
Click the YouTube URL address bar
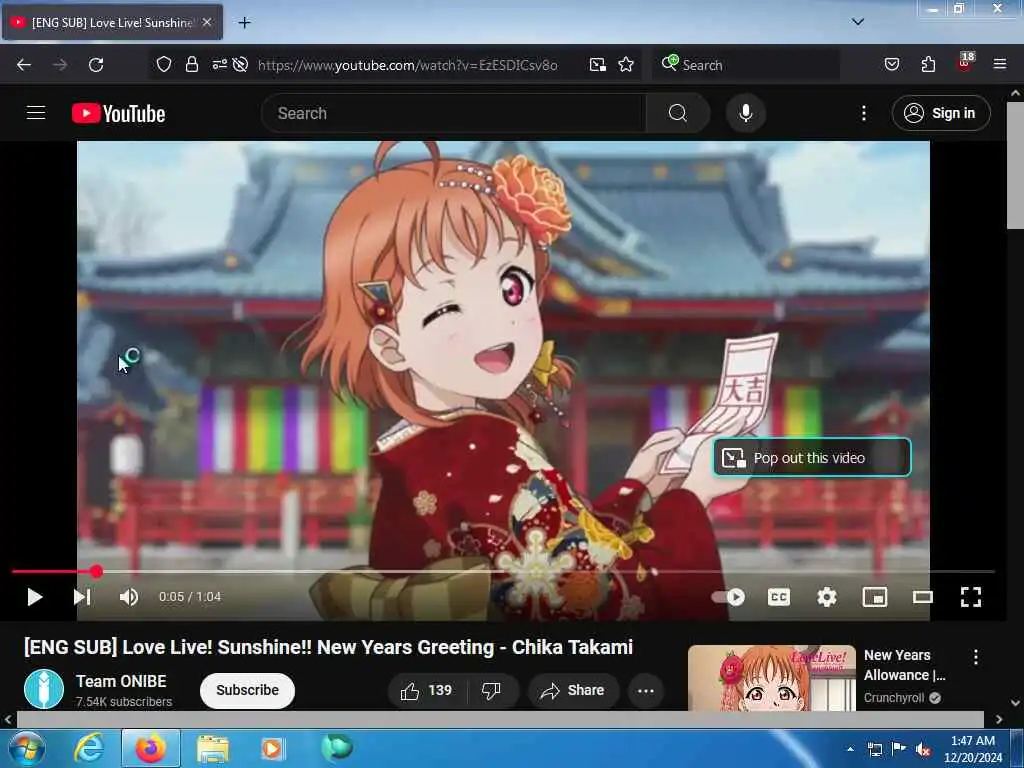[408, 65]
